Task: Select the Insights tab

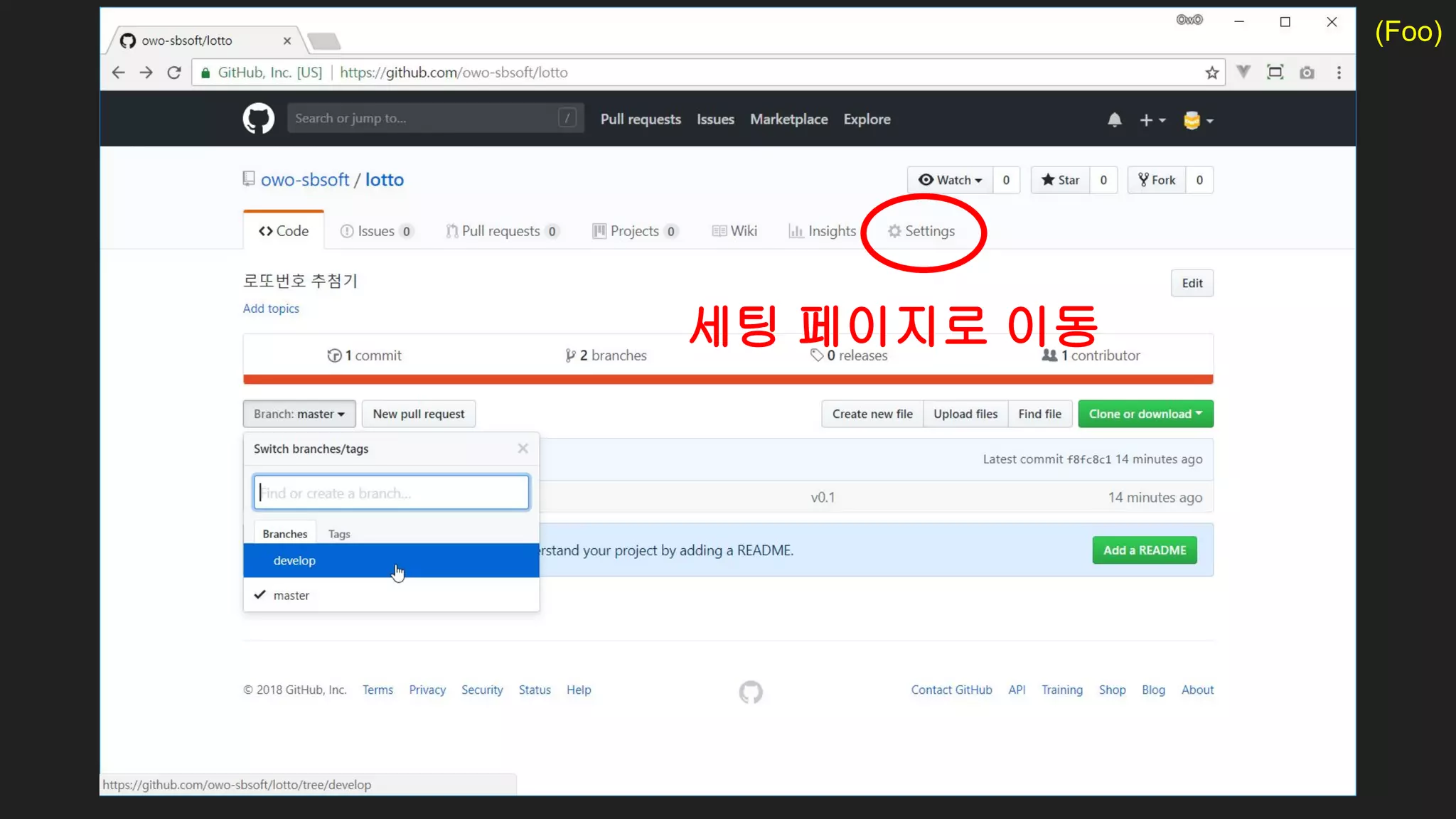Action: (x=822, y=231)
